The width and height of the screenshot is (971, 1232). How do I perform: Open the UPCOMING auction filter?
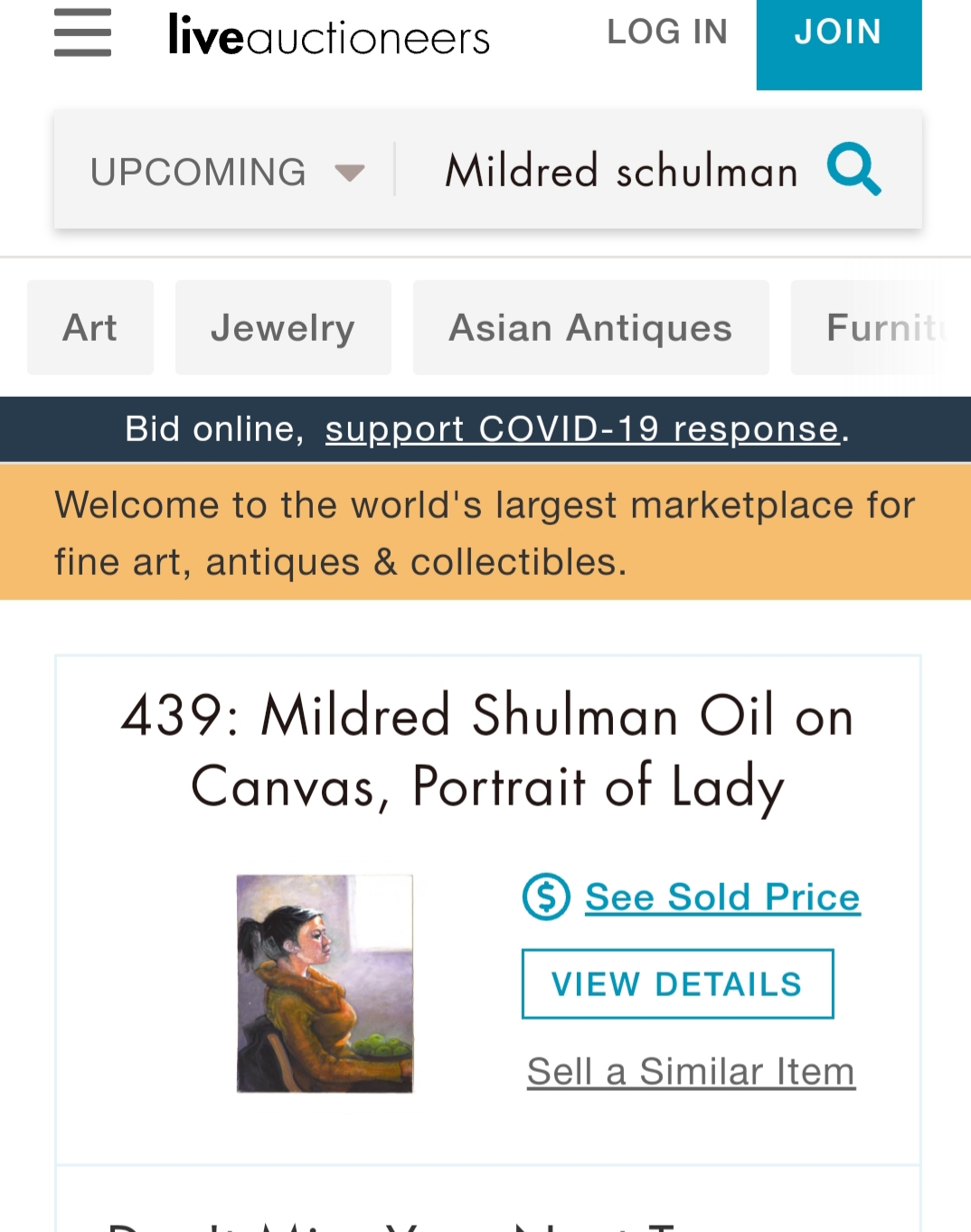[199, 172]
